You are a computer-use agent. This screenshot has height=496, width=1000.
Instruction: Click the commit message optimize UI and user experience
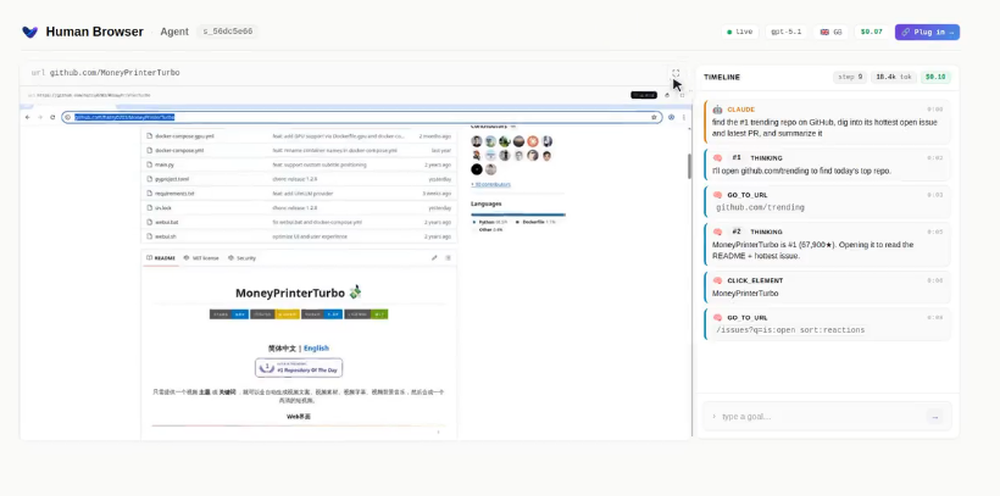pos(310,237)
